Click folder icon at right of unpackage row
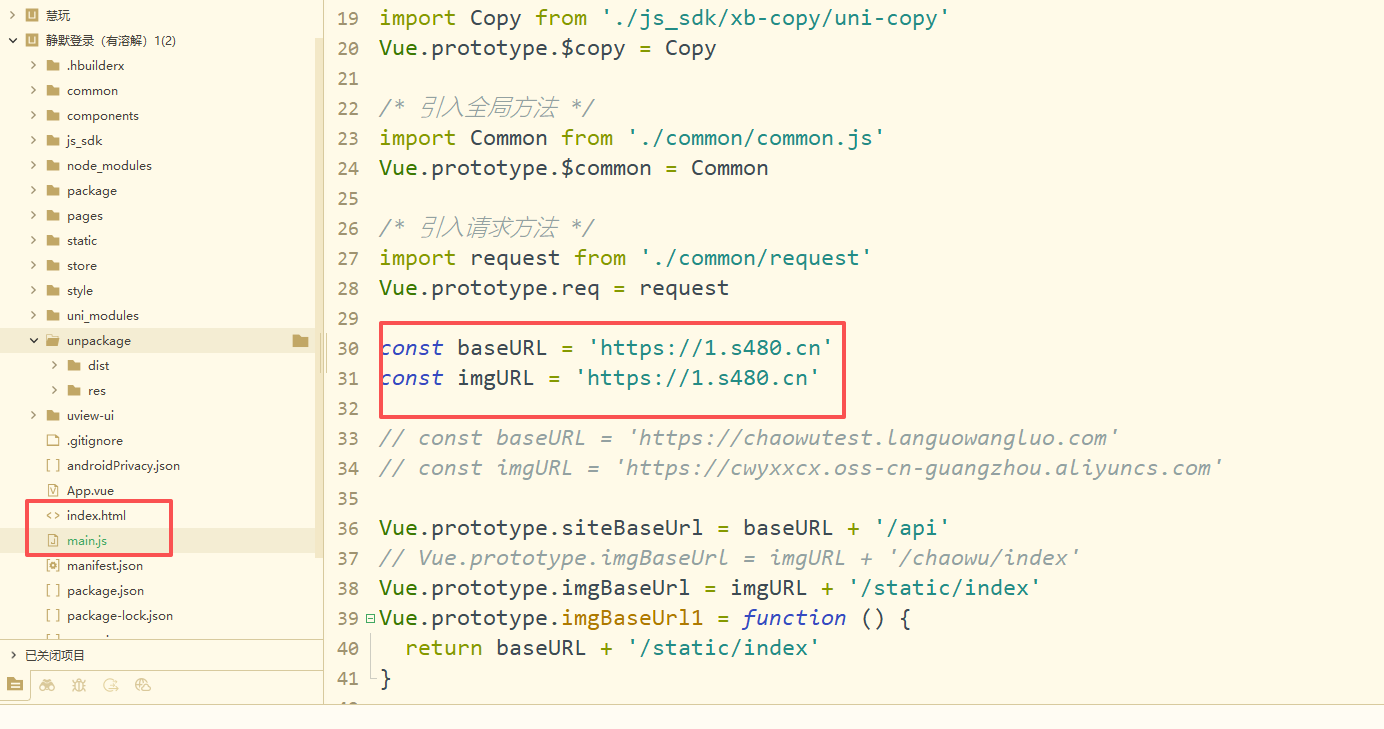 coord(300,341)
